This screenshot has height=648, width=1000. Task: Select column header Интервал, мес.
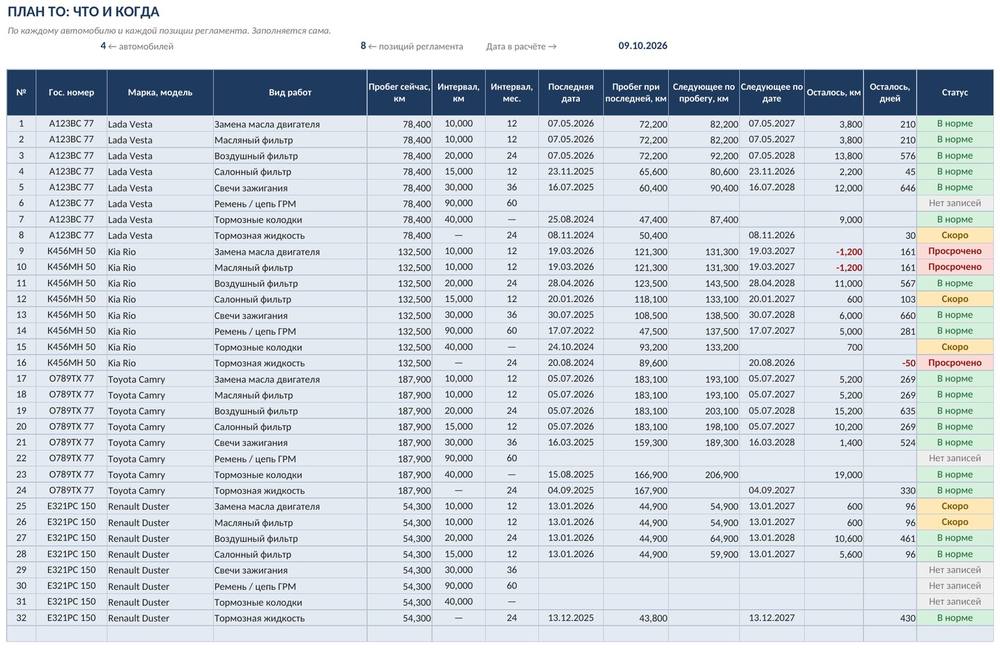[511, 92]
